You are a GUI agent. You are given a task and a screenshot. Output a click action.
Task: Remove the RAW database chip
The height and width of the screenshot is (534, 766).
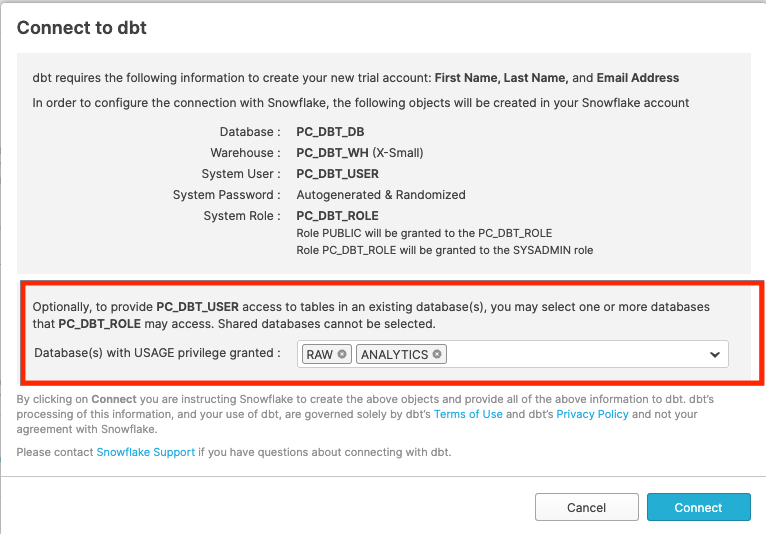342,354
